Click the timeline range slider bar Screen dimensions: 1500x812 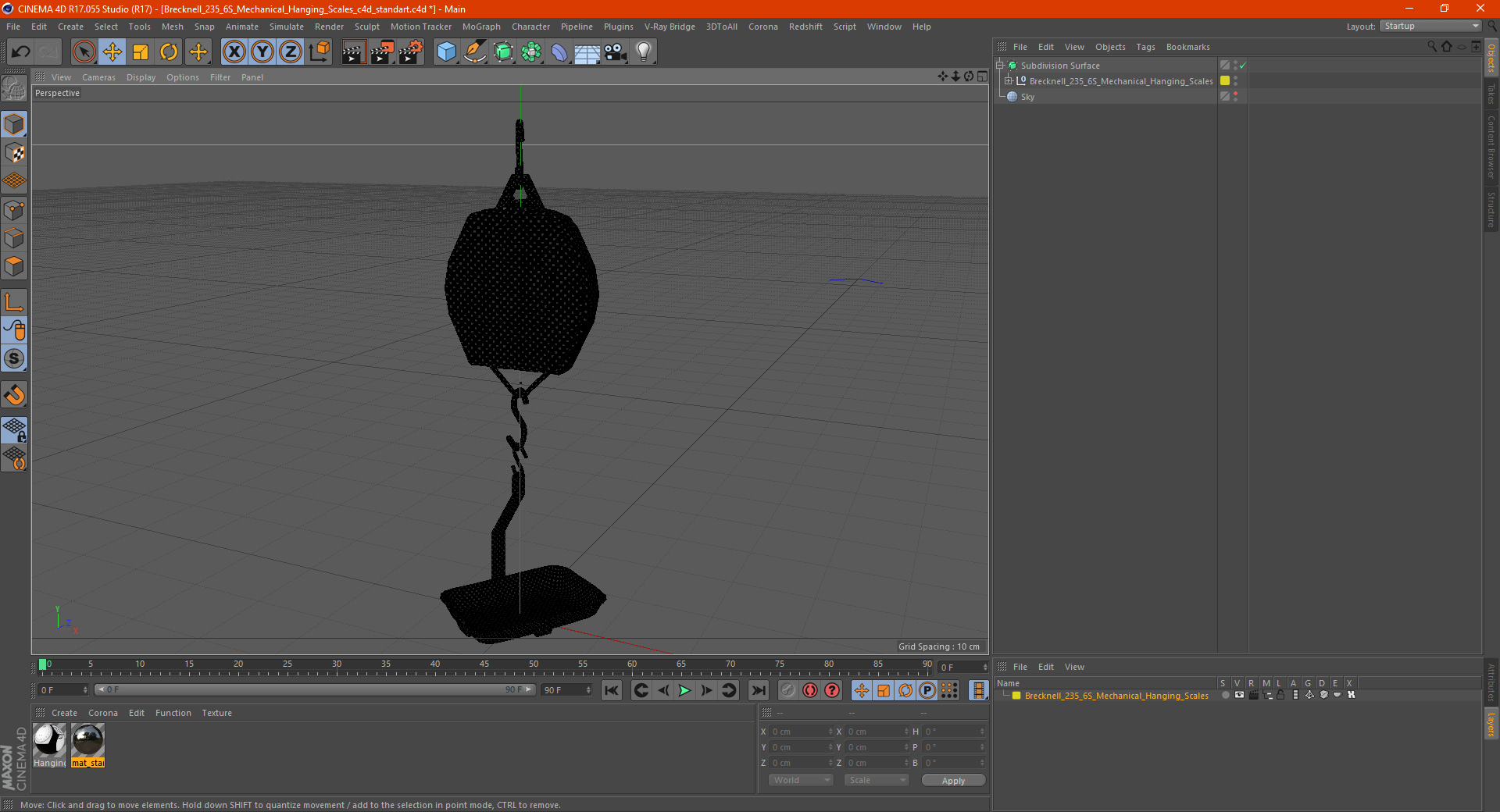[315, 689]
